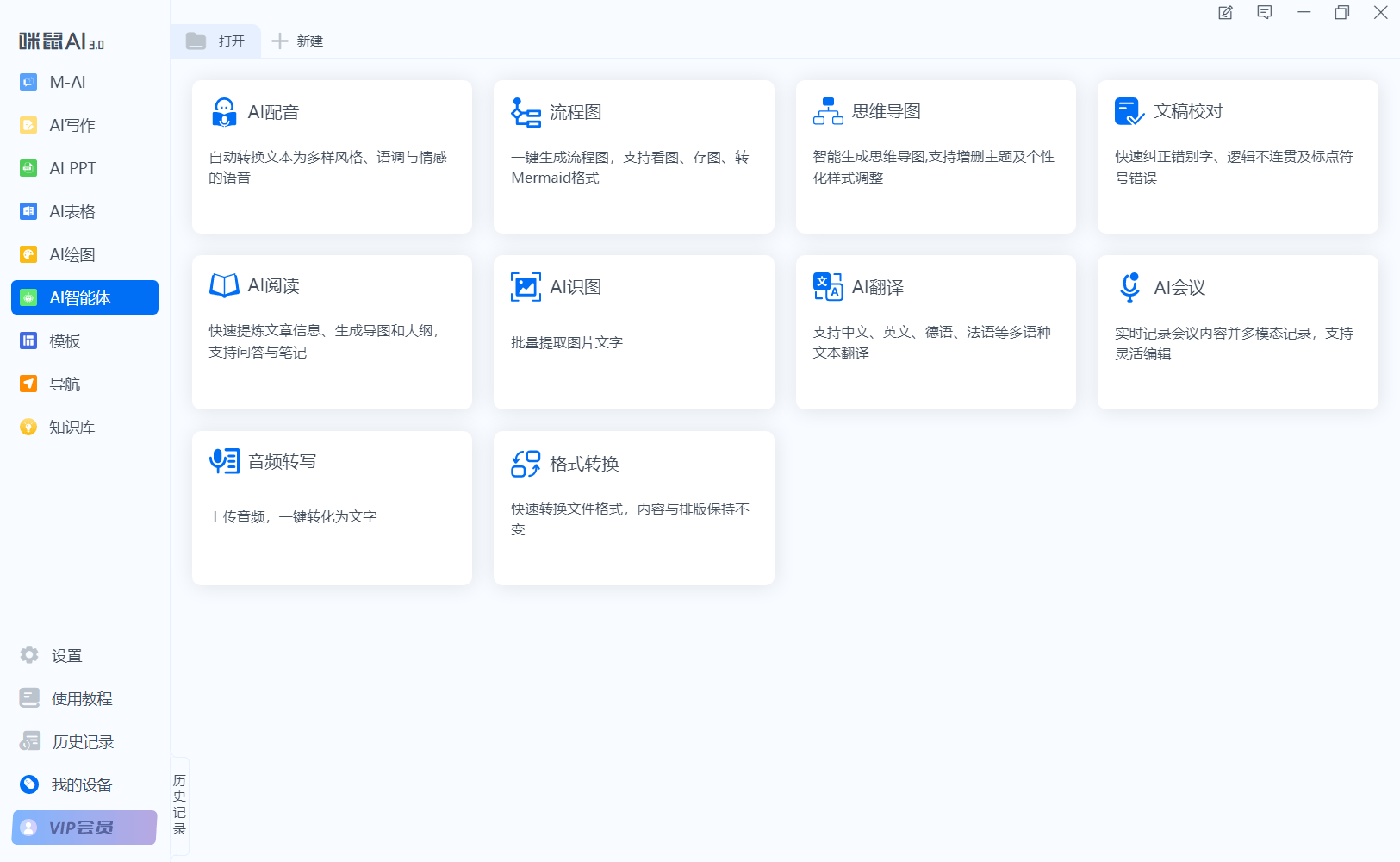Open the 音频转写 card title

tap(283, 461)
